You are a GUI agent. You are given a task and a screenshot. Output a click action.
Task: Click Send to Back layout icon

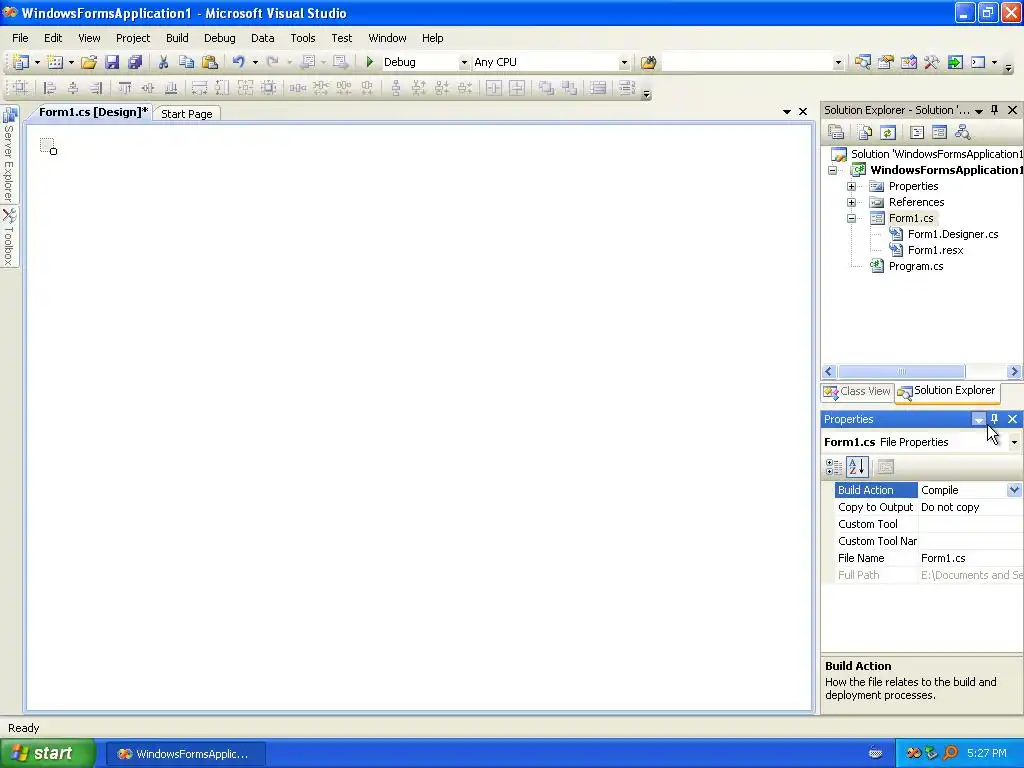tap(569, 88)
